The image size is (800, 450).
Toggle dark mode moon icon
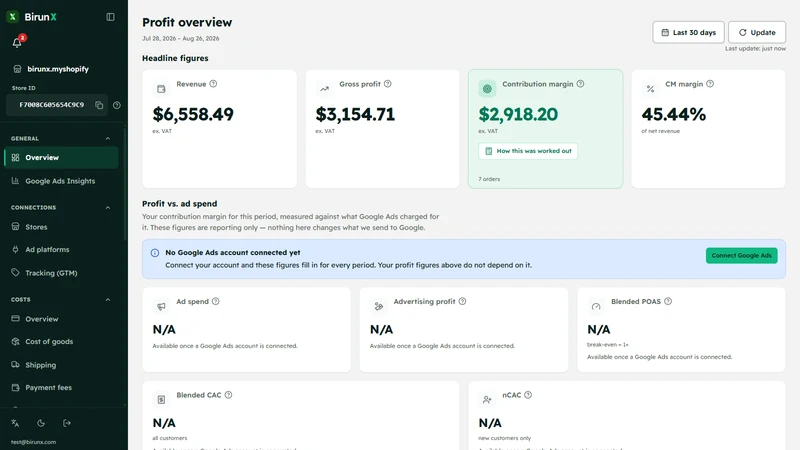[41, 423]
